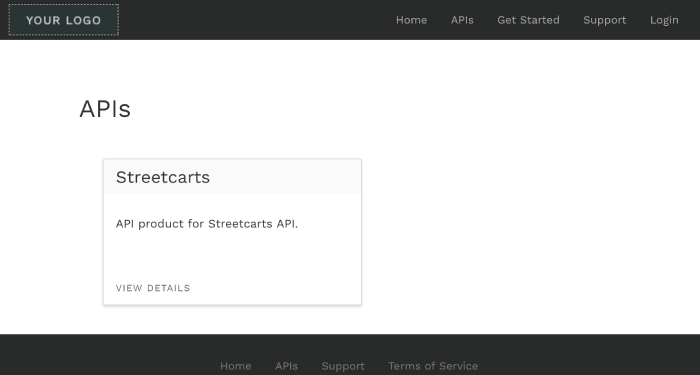Open Home link in the footer
This screenshot has width=700, height=375.
[235, 366]
